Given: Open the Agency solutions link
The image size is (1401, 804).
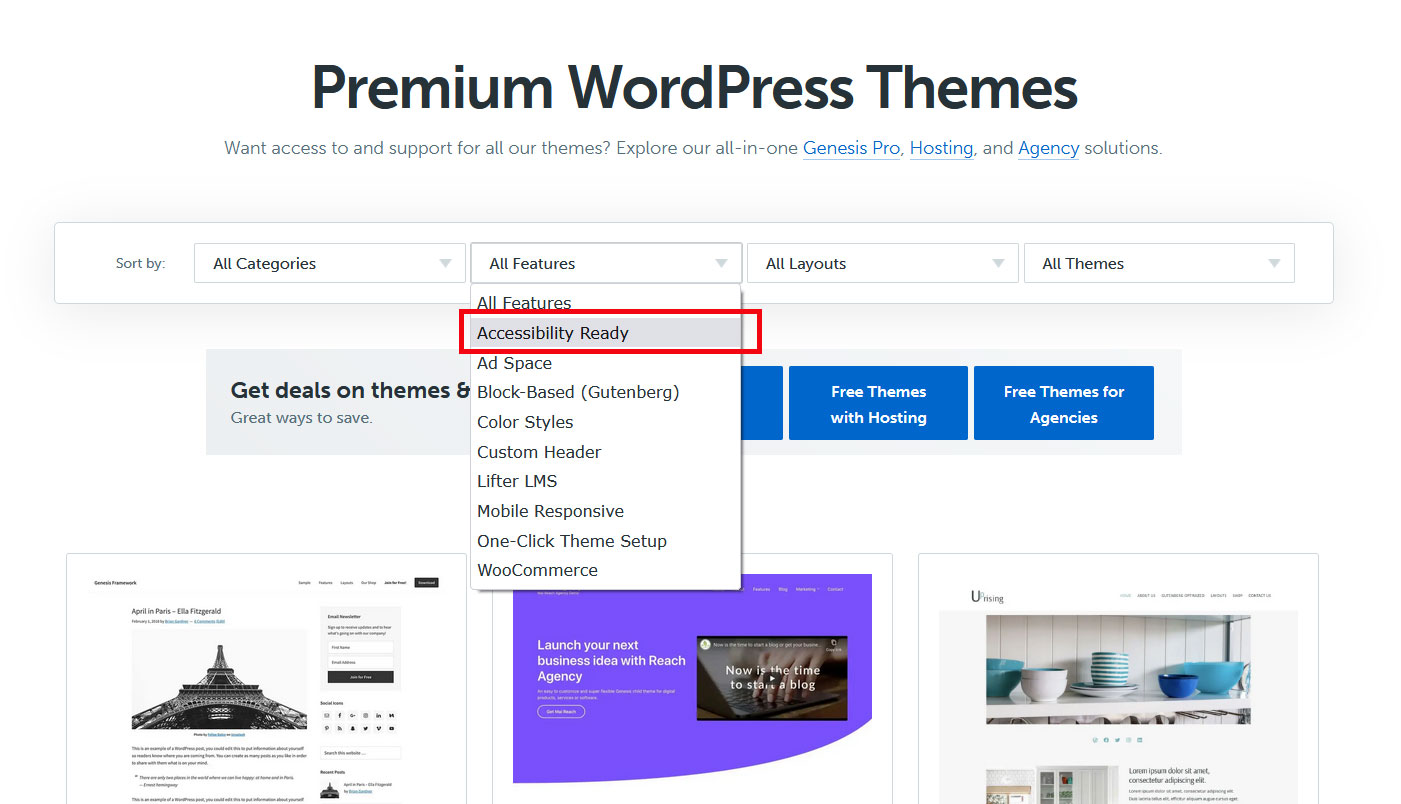Looking at the screenshot, I should 1048,148.
